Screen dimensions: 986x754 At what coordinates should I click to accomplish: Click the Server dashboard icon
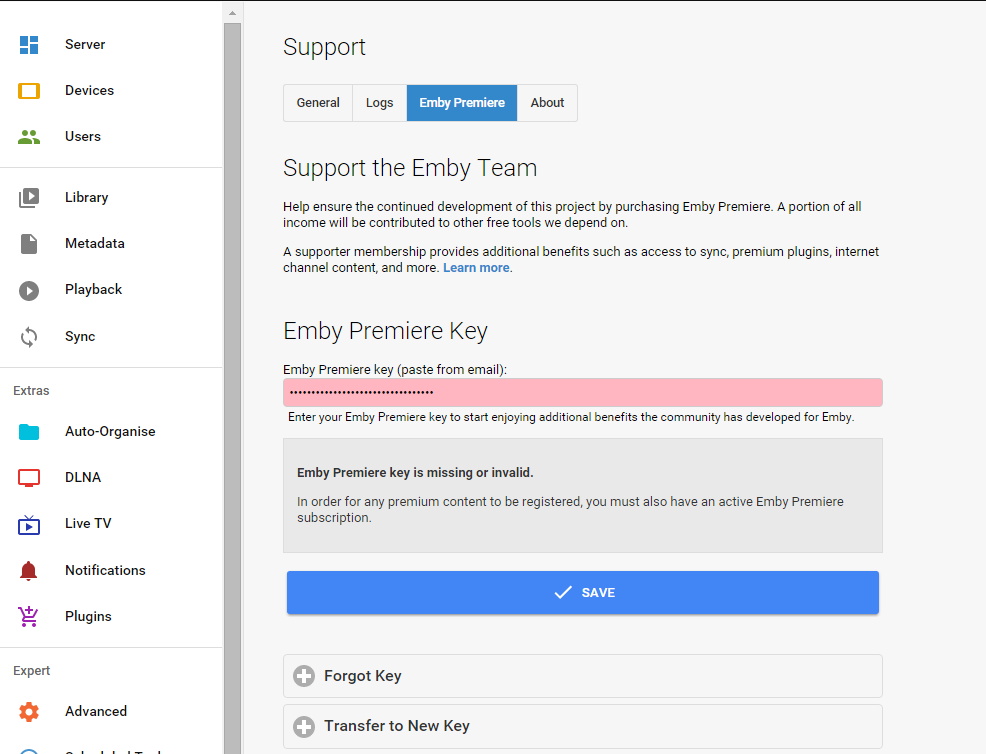pyautogui.click(x=29, y=45)
